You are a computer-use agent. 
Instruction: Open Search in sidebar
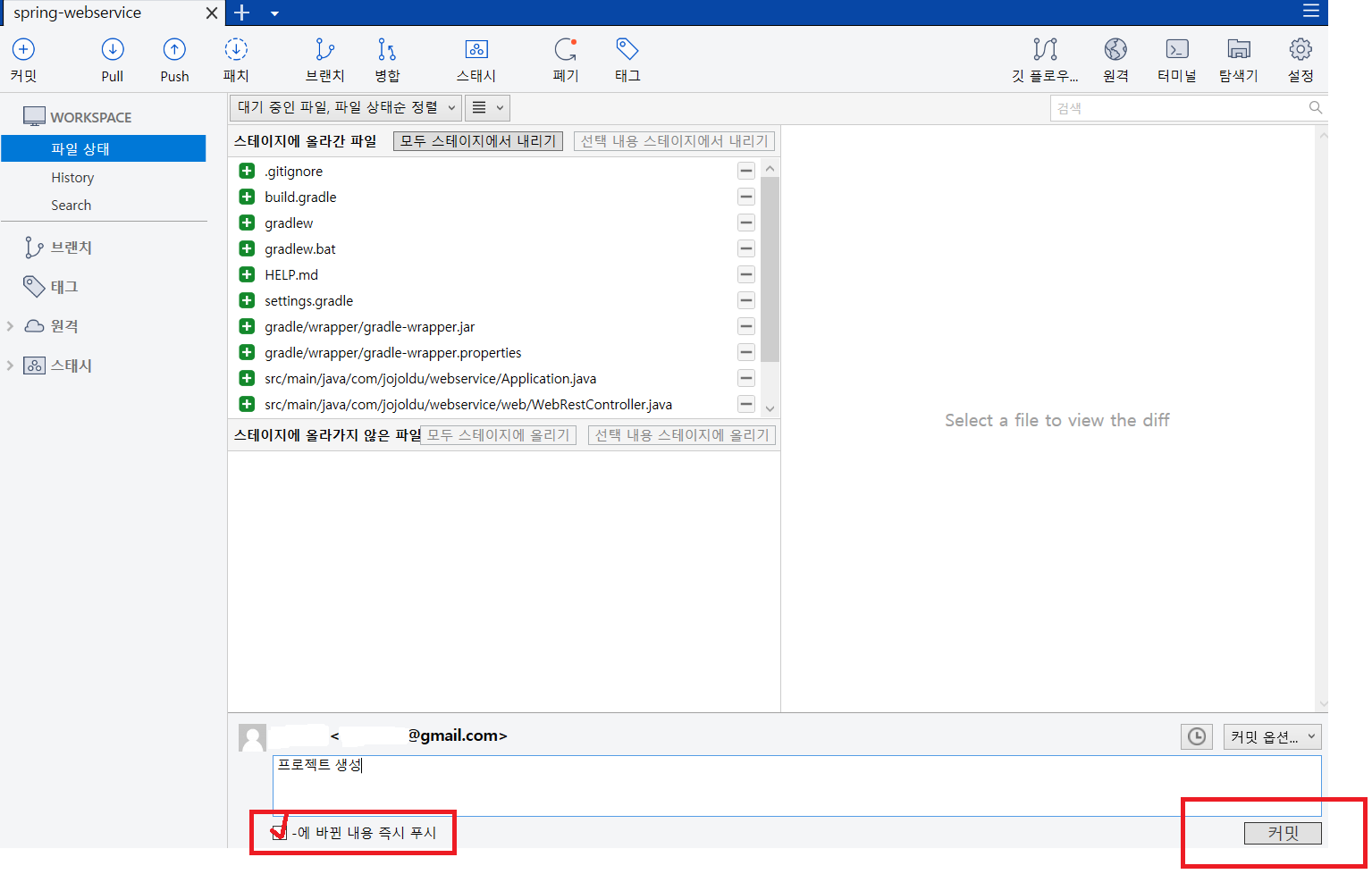[71, 206]
